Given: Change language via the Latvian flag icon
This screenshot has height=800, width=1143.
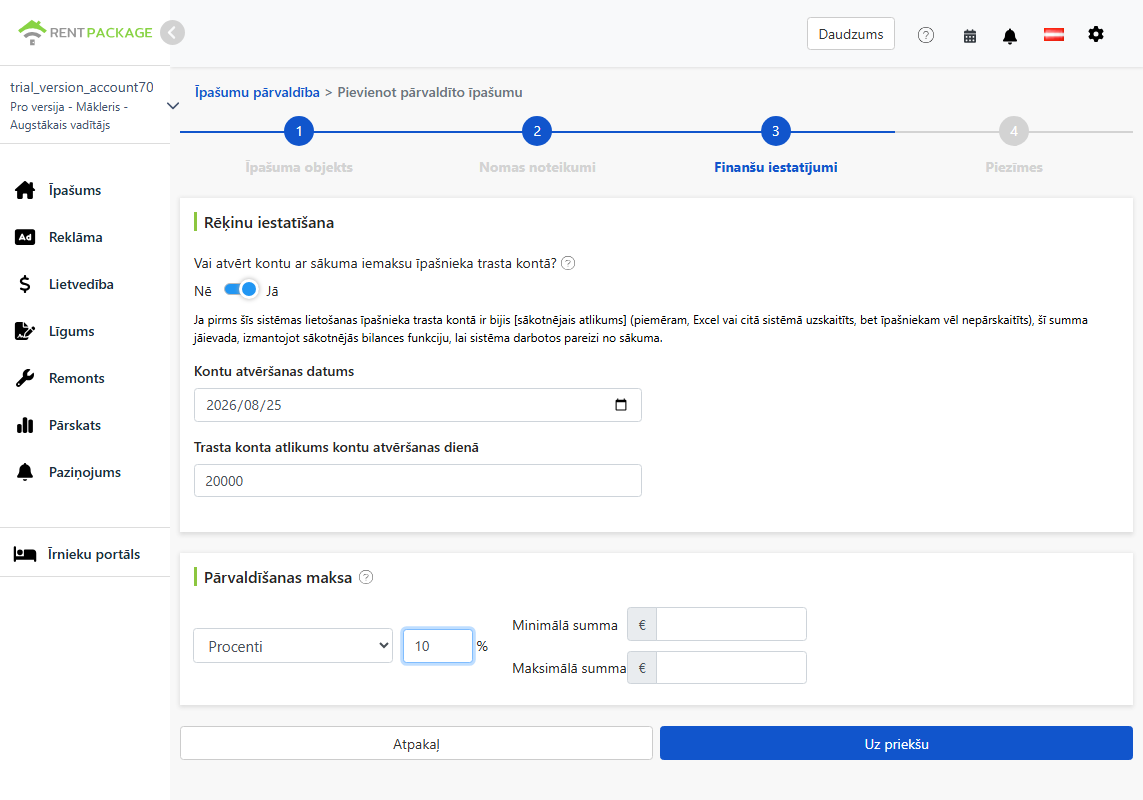Looking at the screenshot, I should click(1053, 34).
